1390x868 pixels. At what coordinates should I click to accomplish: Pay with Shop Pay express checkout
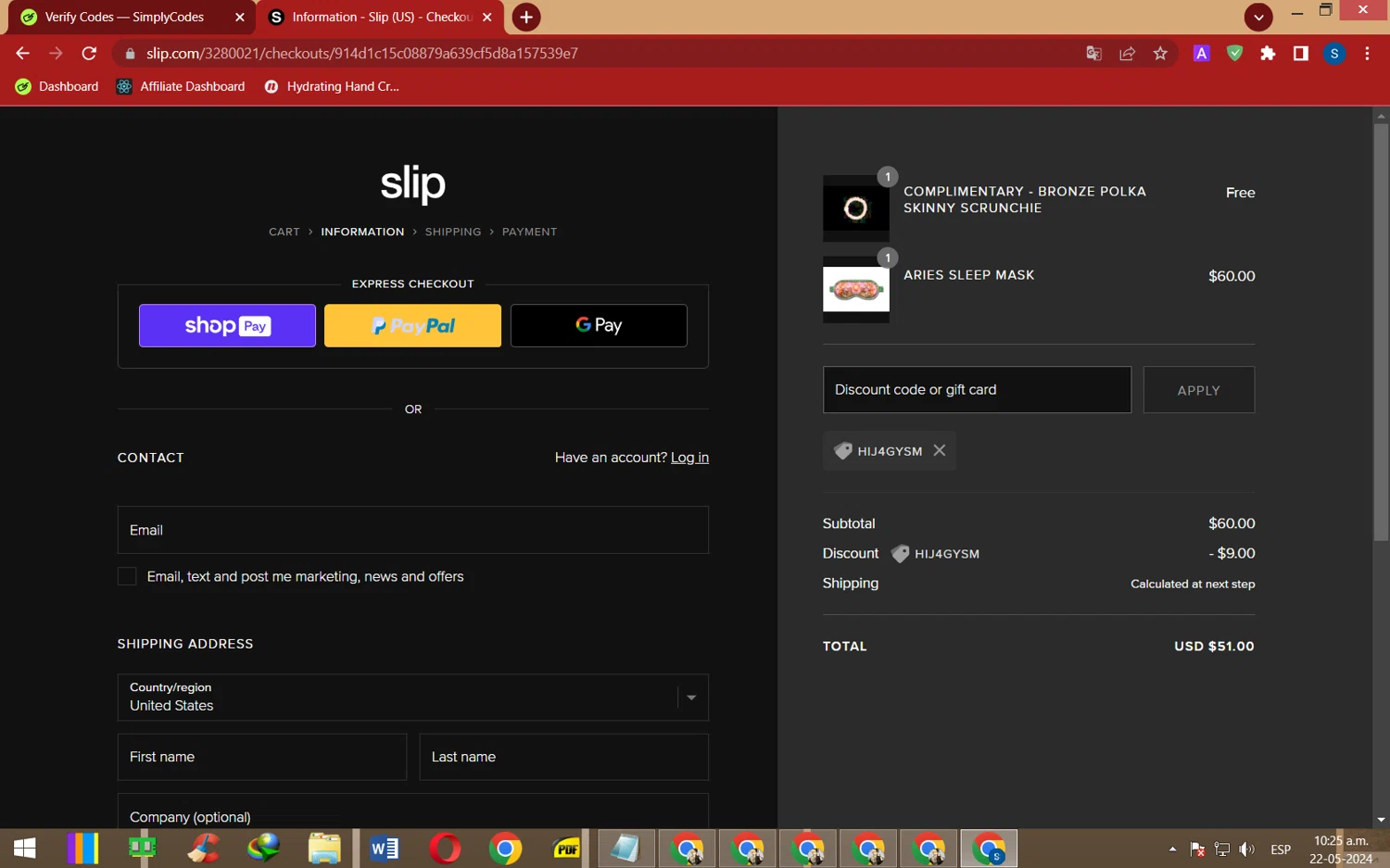(x=227, y=325)
